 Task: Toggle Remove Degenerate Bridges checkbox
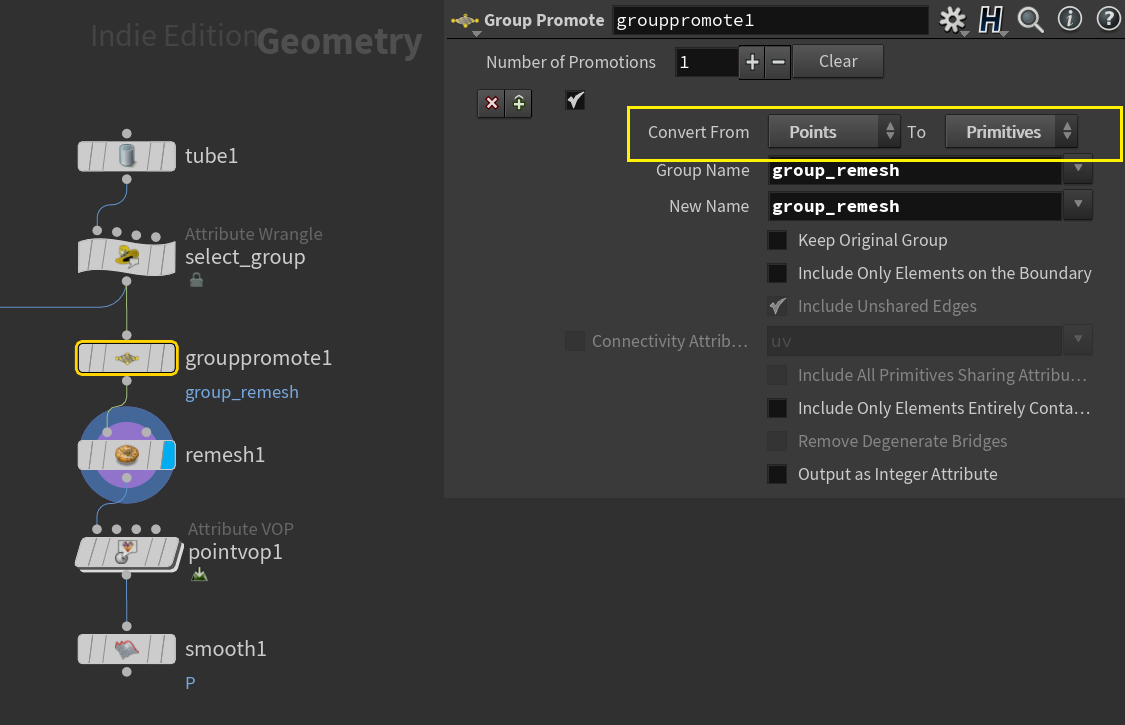(777, 441)
